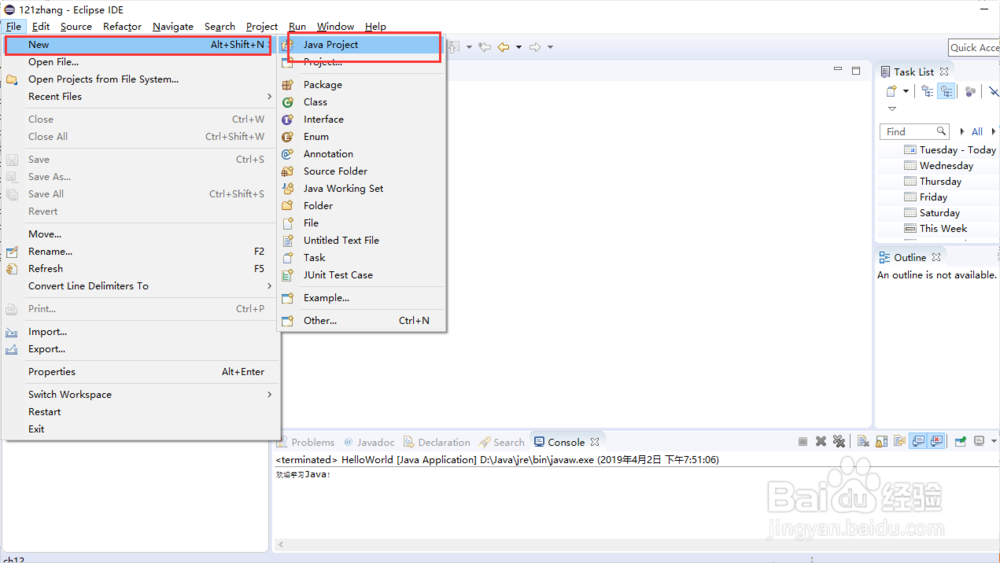Click the Last Edit Location toolbar icon

pos(485,47)
